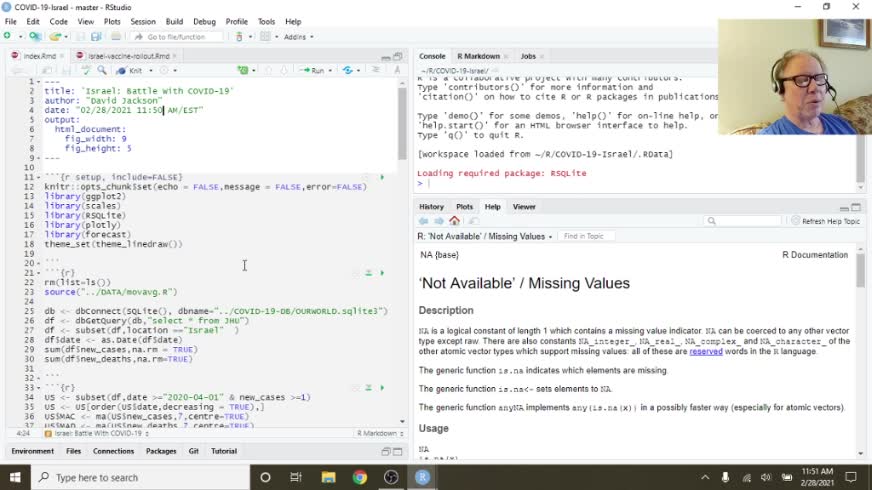The width and height of the screenshot is (872, 490).
Task: Select the History tab
Action: 431,207
